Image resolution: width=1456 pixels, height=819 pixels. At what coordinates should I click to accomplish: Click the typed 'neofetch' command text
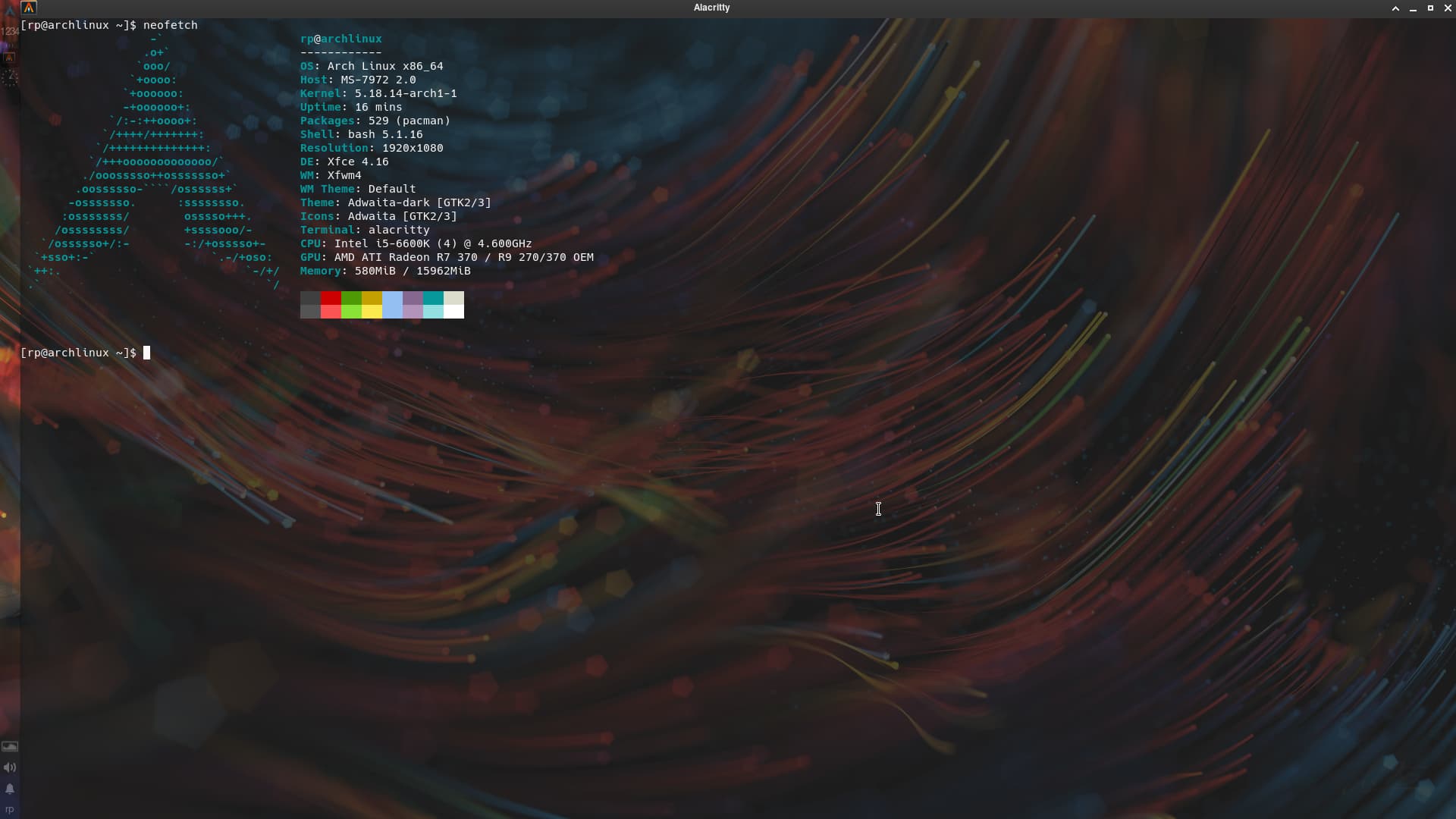coord(171,25)
